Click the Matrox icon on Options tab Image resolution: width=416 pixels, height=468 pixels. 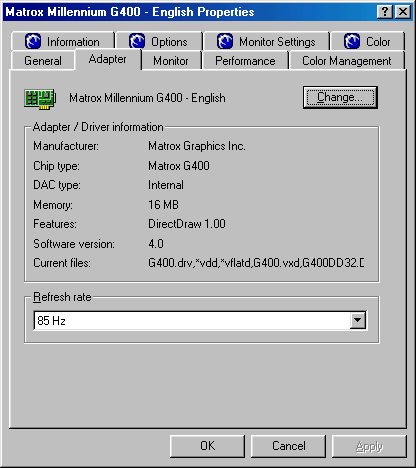coord(137,42)
